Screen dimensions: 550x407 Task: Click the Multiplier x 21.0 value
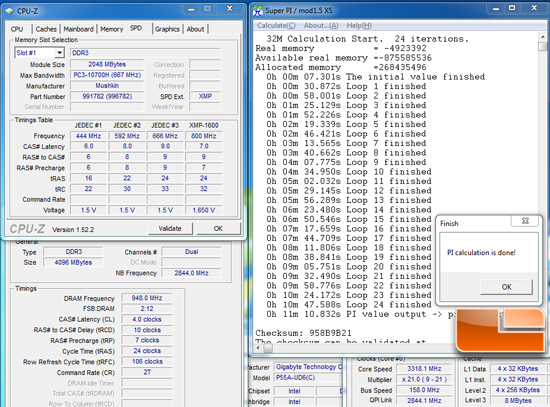point(424,379)
